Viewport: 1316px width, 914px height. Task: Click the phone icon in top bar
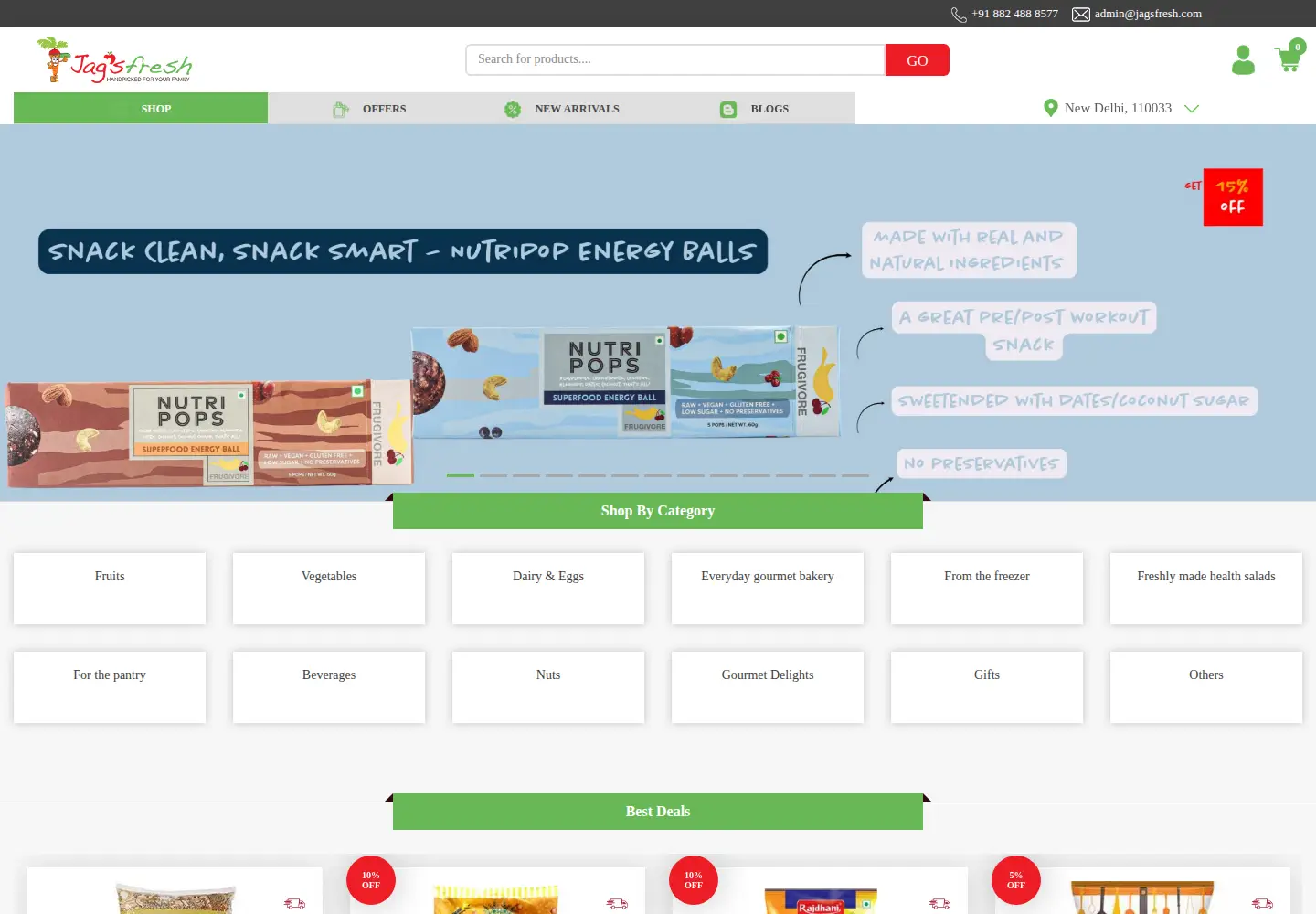959,15
